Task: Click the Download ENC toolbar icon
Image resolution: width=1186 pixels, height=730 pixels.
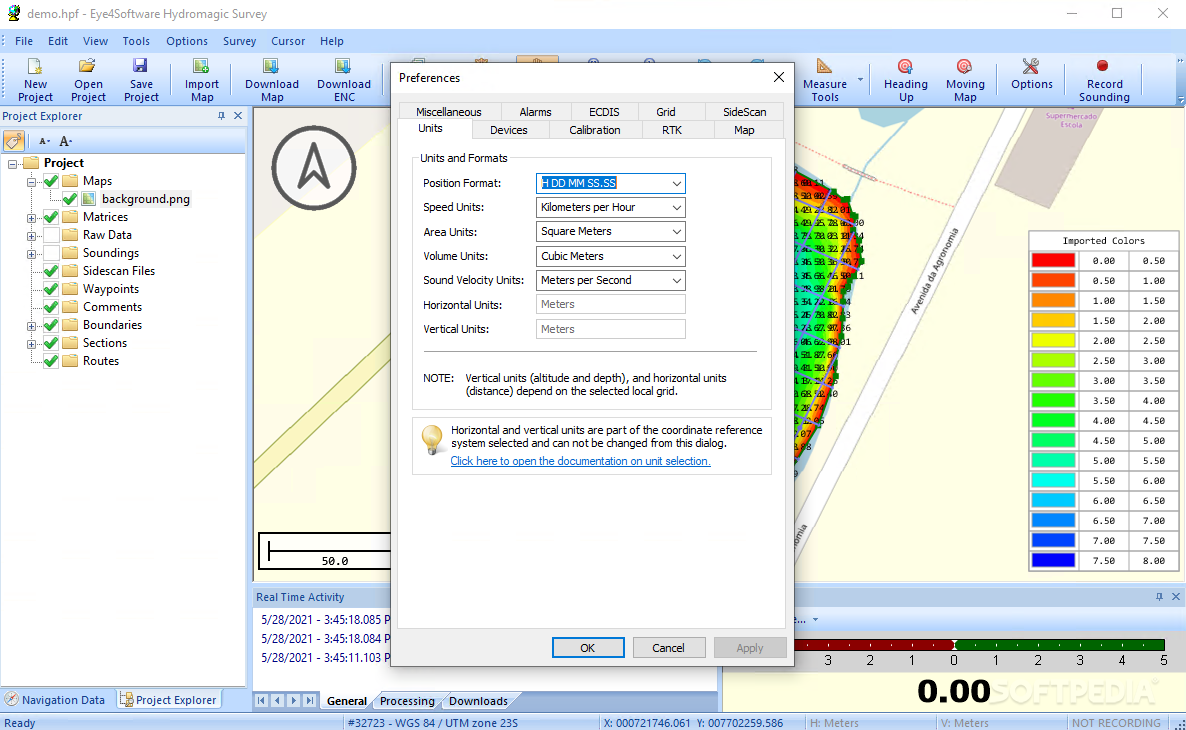Action: tap(343, 67)
